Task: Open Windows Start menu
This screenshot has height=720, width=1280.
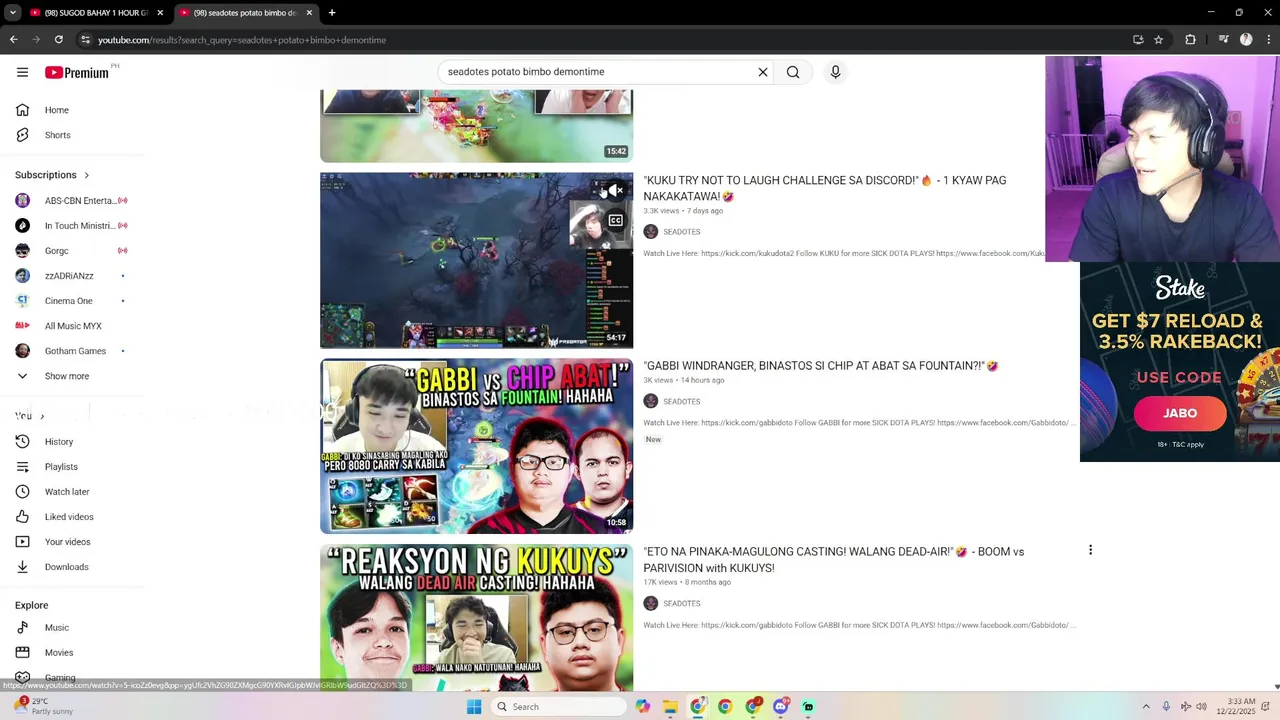Action: coord(474,707)
